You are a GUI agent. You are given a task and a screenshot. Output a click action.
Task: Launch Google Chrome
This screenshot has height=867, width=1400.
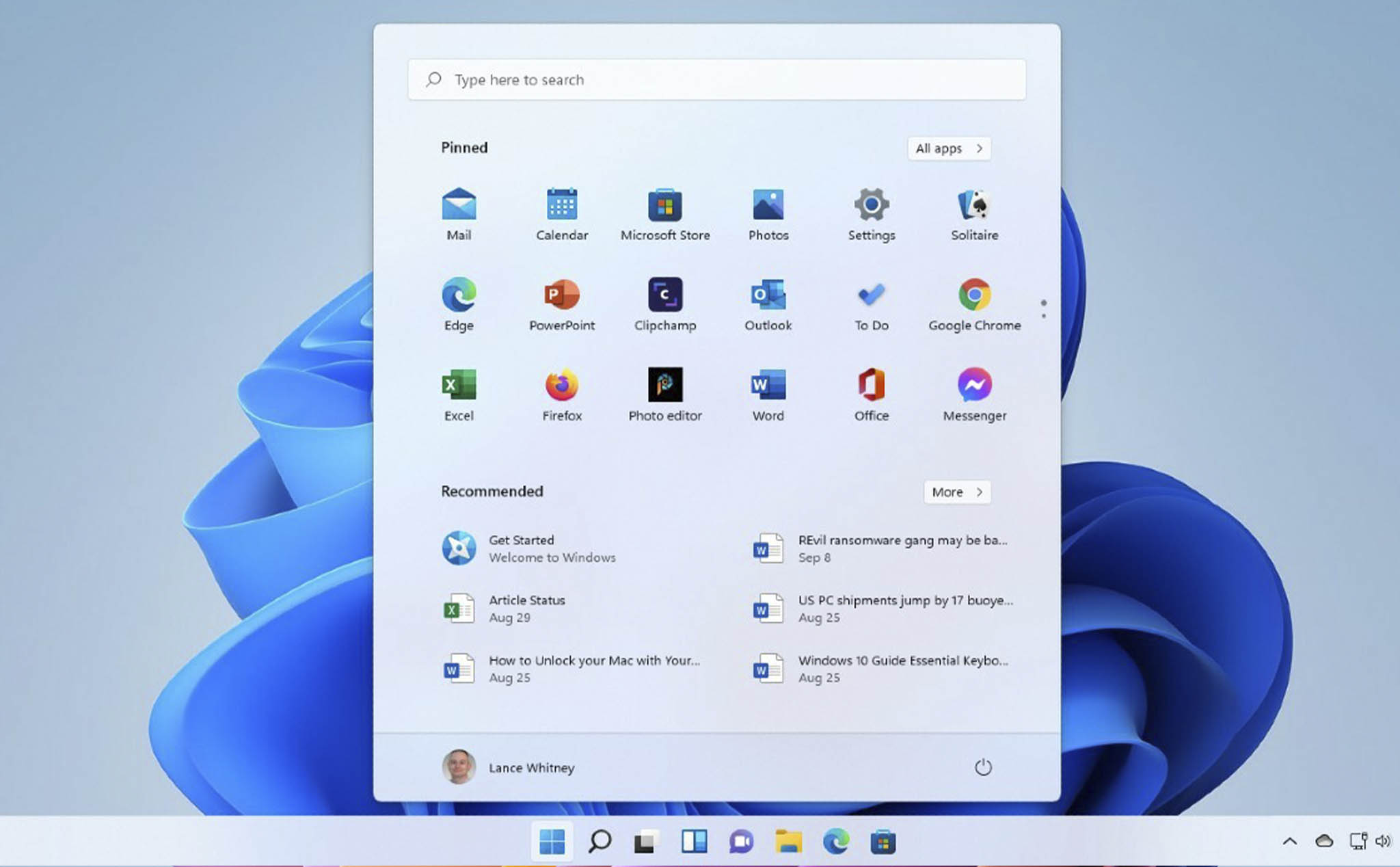[974, 304]
